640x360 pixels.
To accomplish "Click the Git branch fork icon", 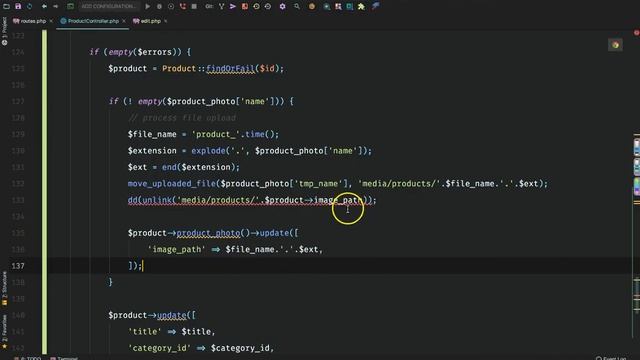I will coord(221,6).
